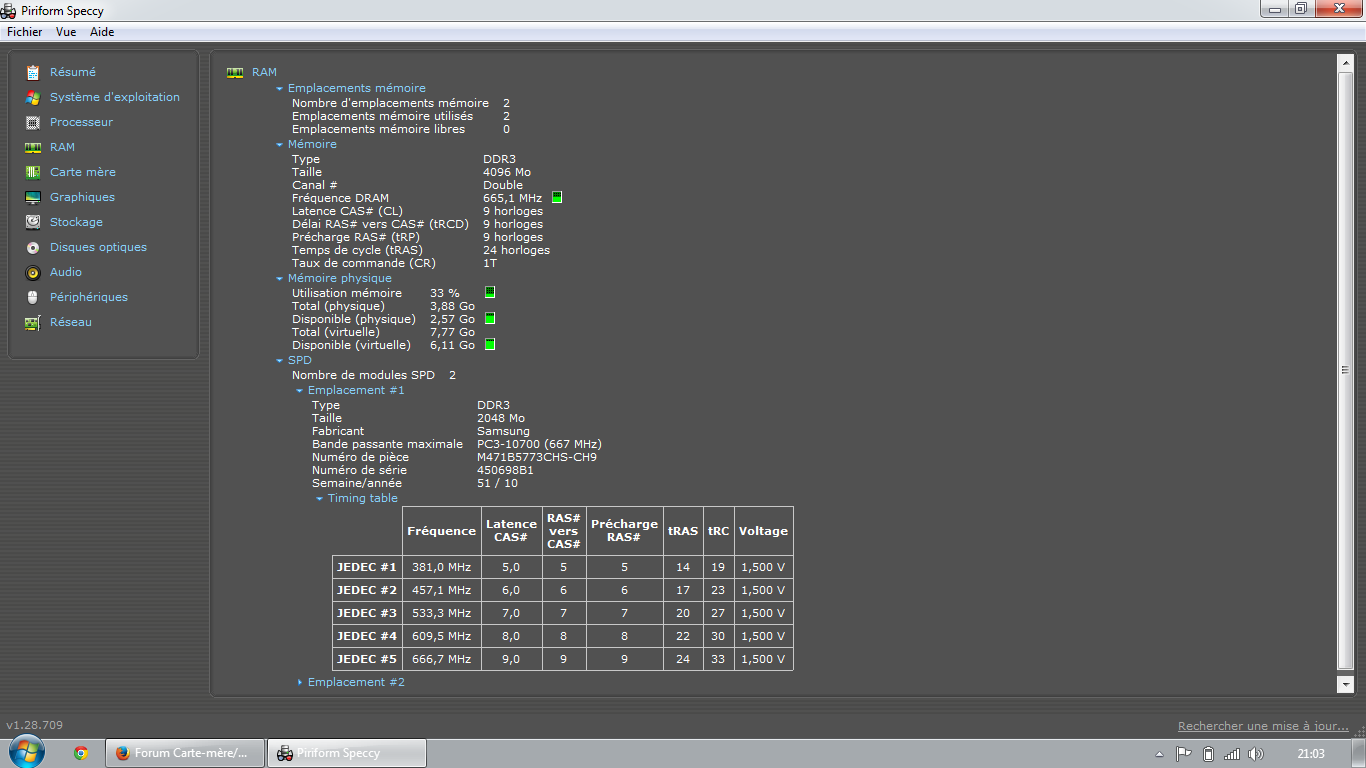Click the Taille value 4096 Mo

coord(507,172)
